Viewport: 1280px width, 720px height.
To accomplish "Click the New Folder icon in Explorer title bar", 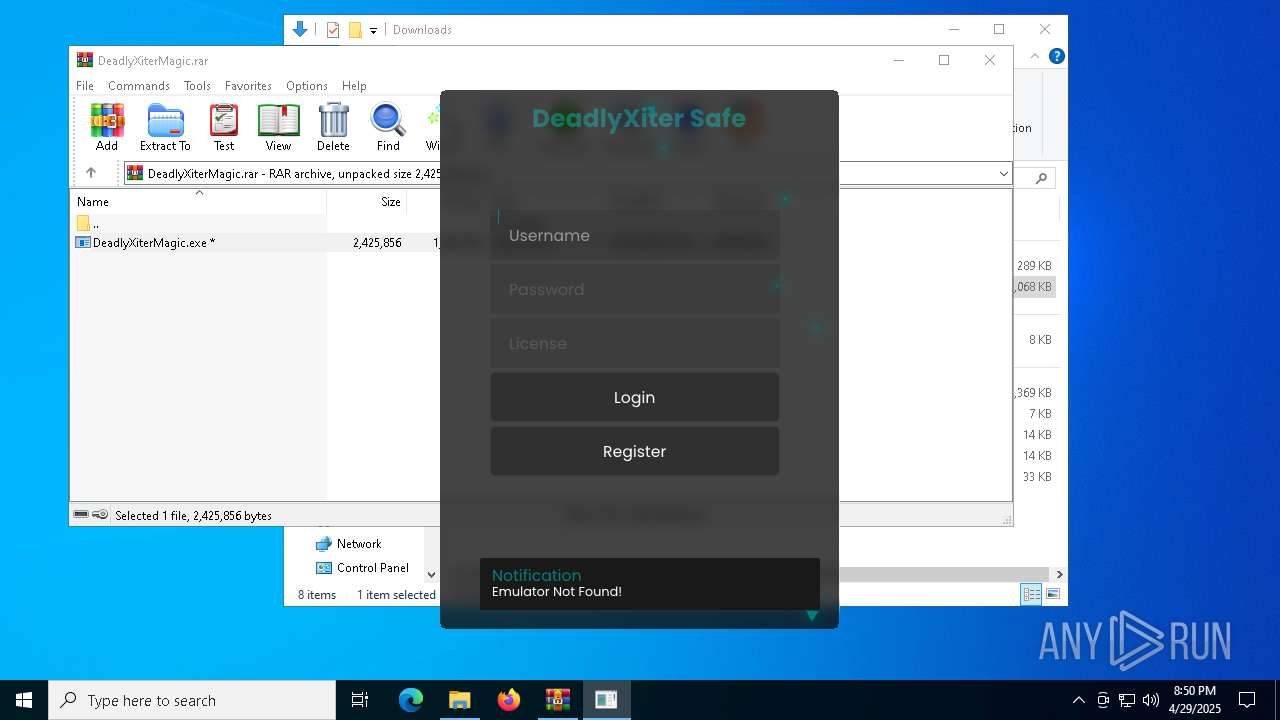I will click(x=355, y=30).
